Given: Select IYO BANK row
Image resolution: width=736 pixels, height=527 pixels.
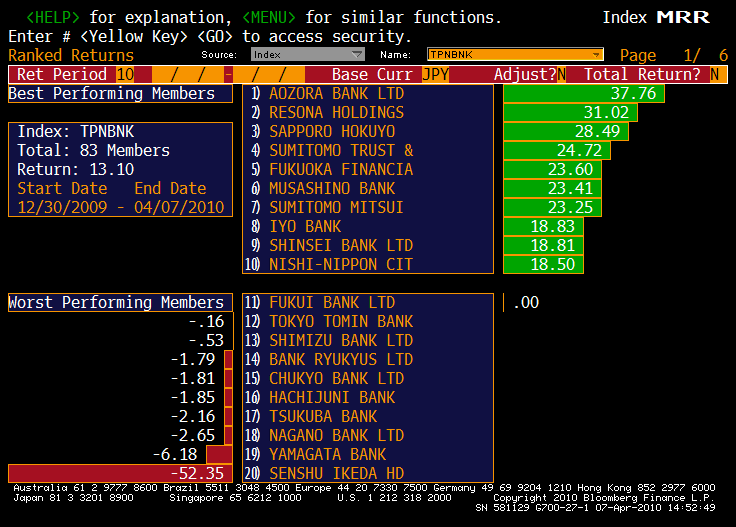Looking at the screenshot, I should [368, 227].
